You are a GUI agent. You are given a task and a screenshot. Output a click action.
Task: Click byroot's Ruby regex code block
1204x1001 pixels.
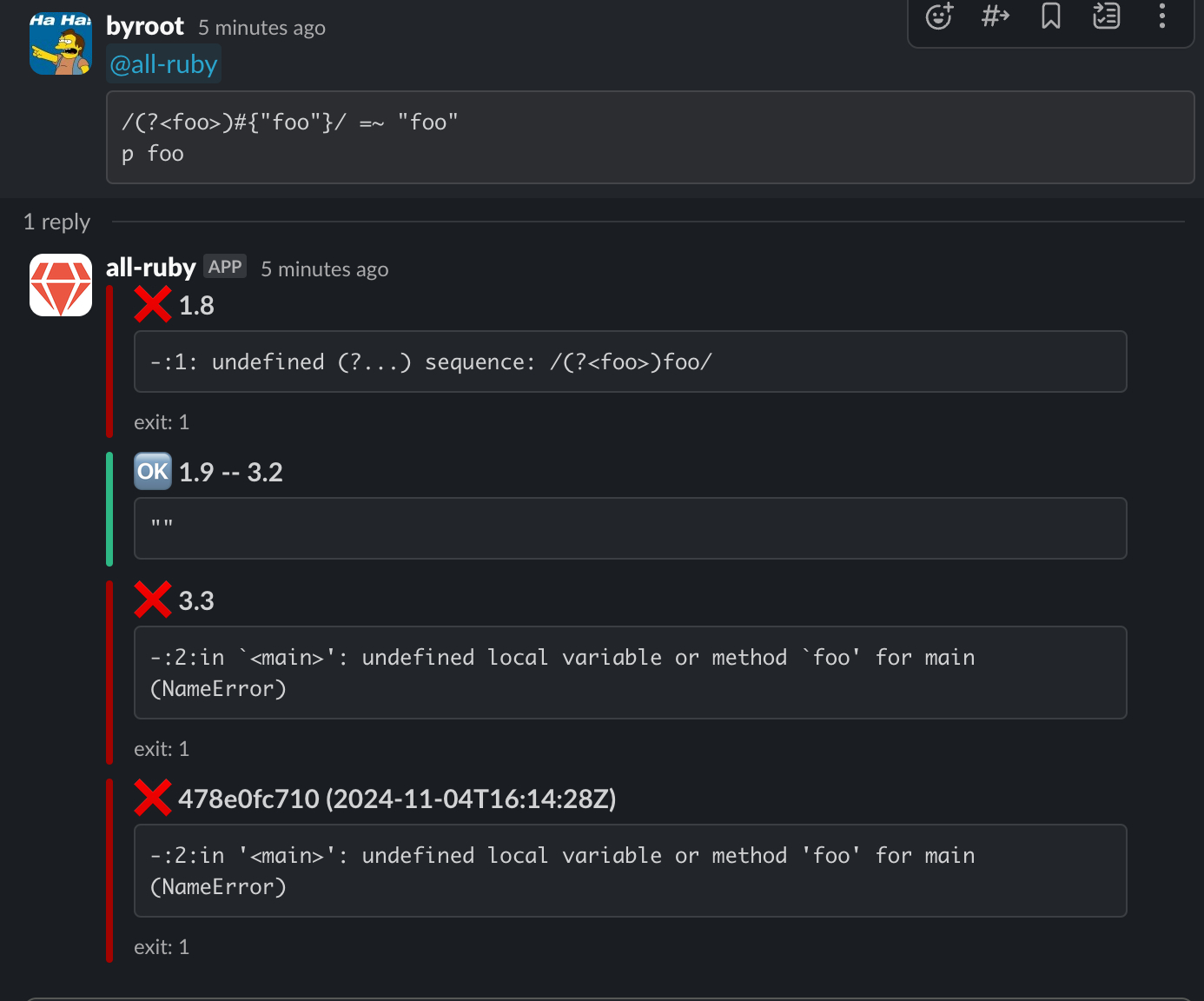[650, 137]
